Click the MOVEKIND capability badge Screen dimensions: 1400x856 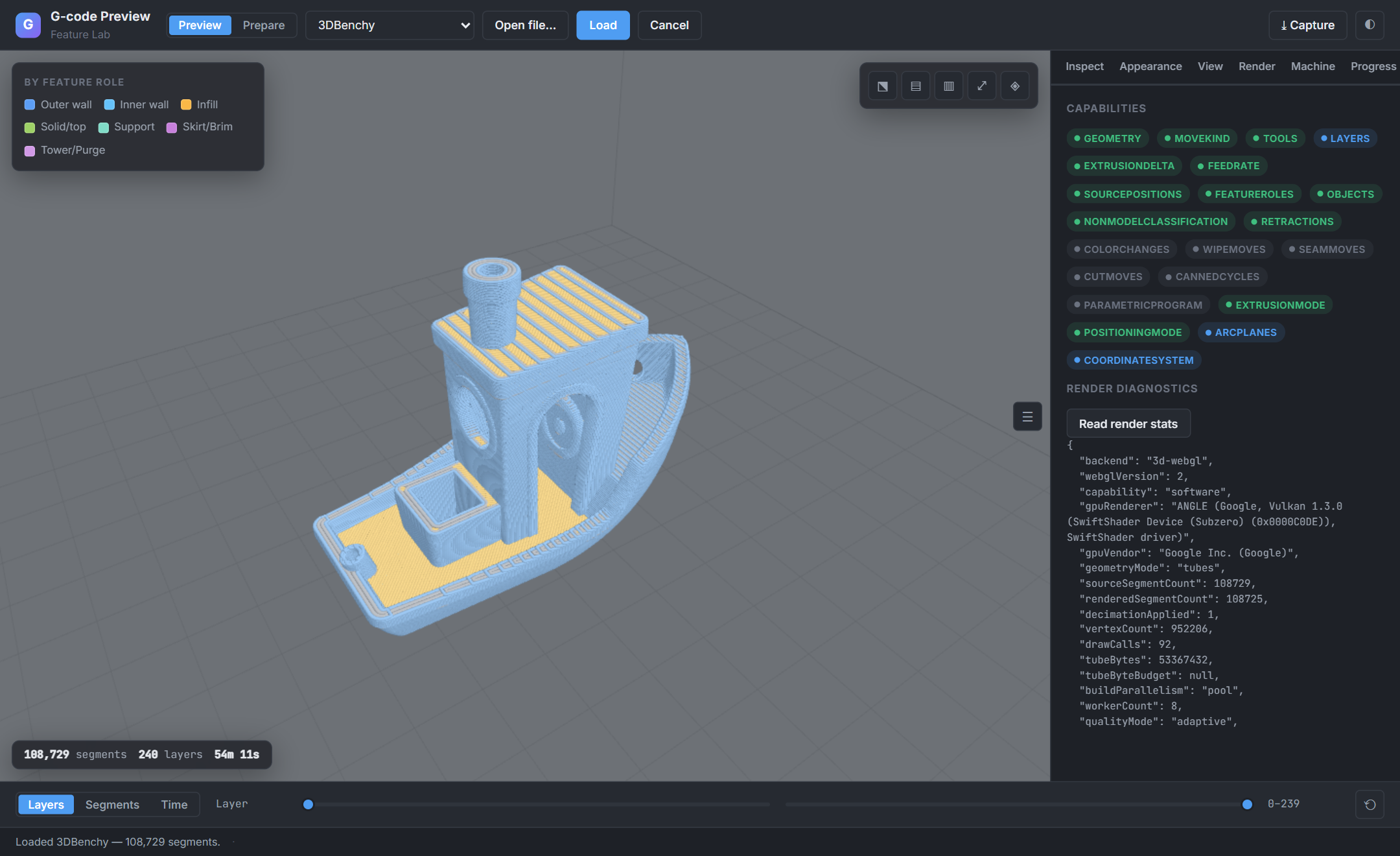[1197, 138]
